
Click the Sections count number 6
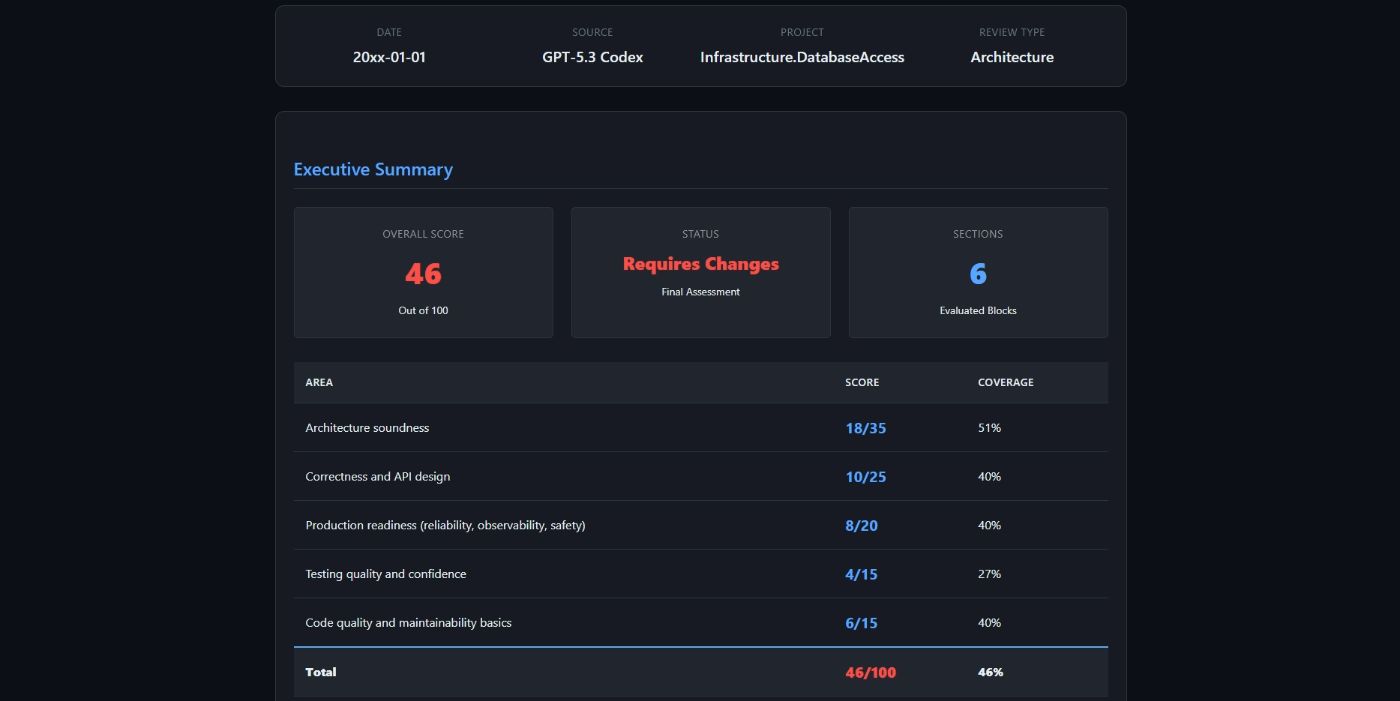[977, 273]
